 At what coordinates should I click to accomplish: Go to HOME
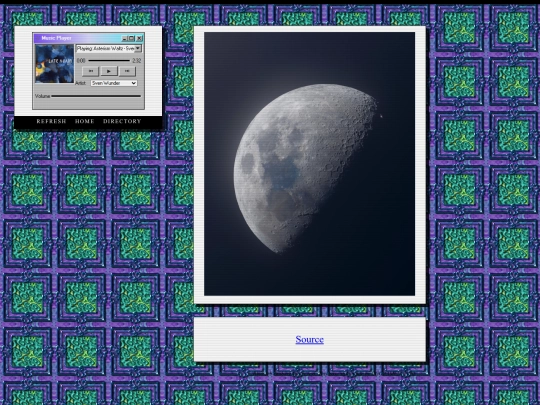pos(84,121)
